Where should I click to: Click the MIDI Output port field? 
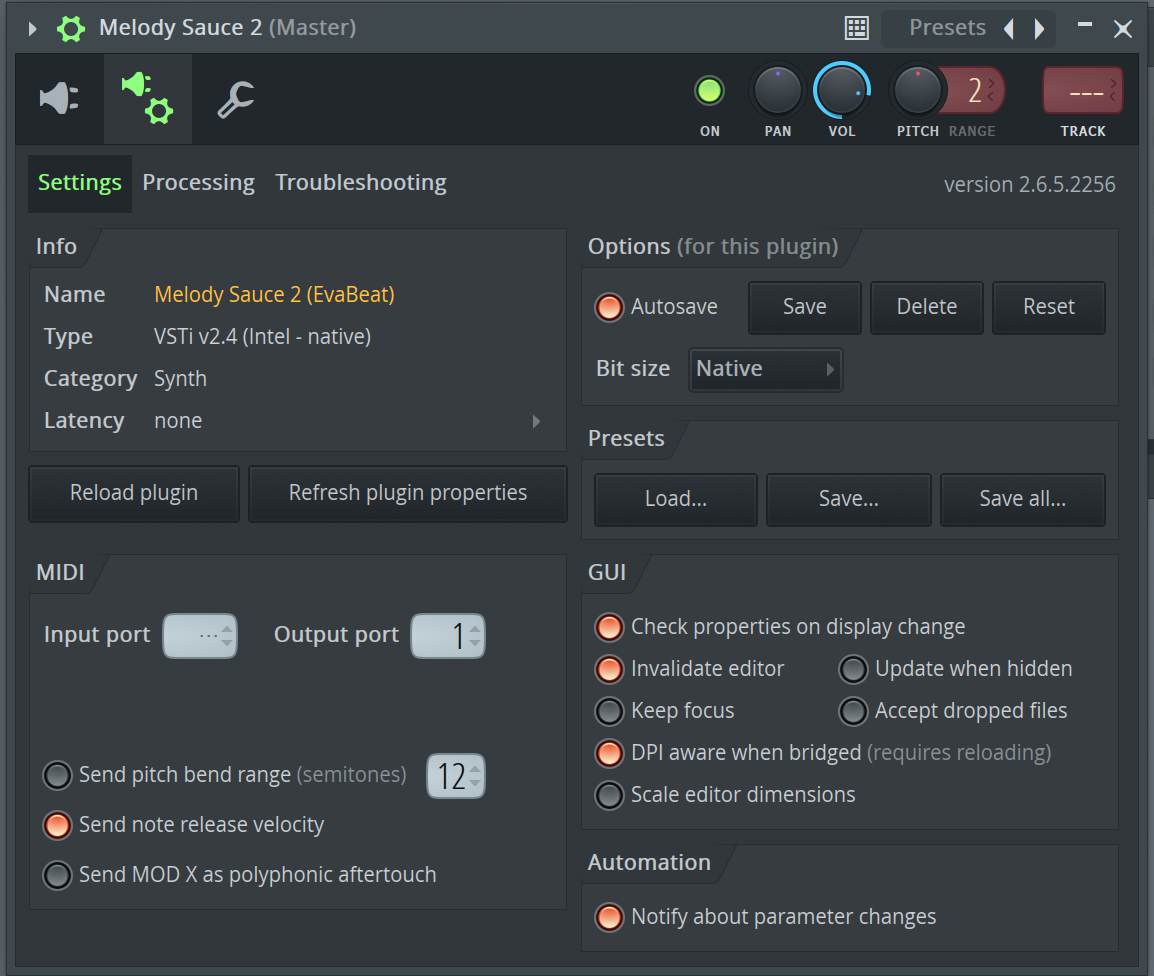tap(447, 635)
